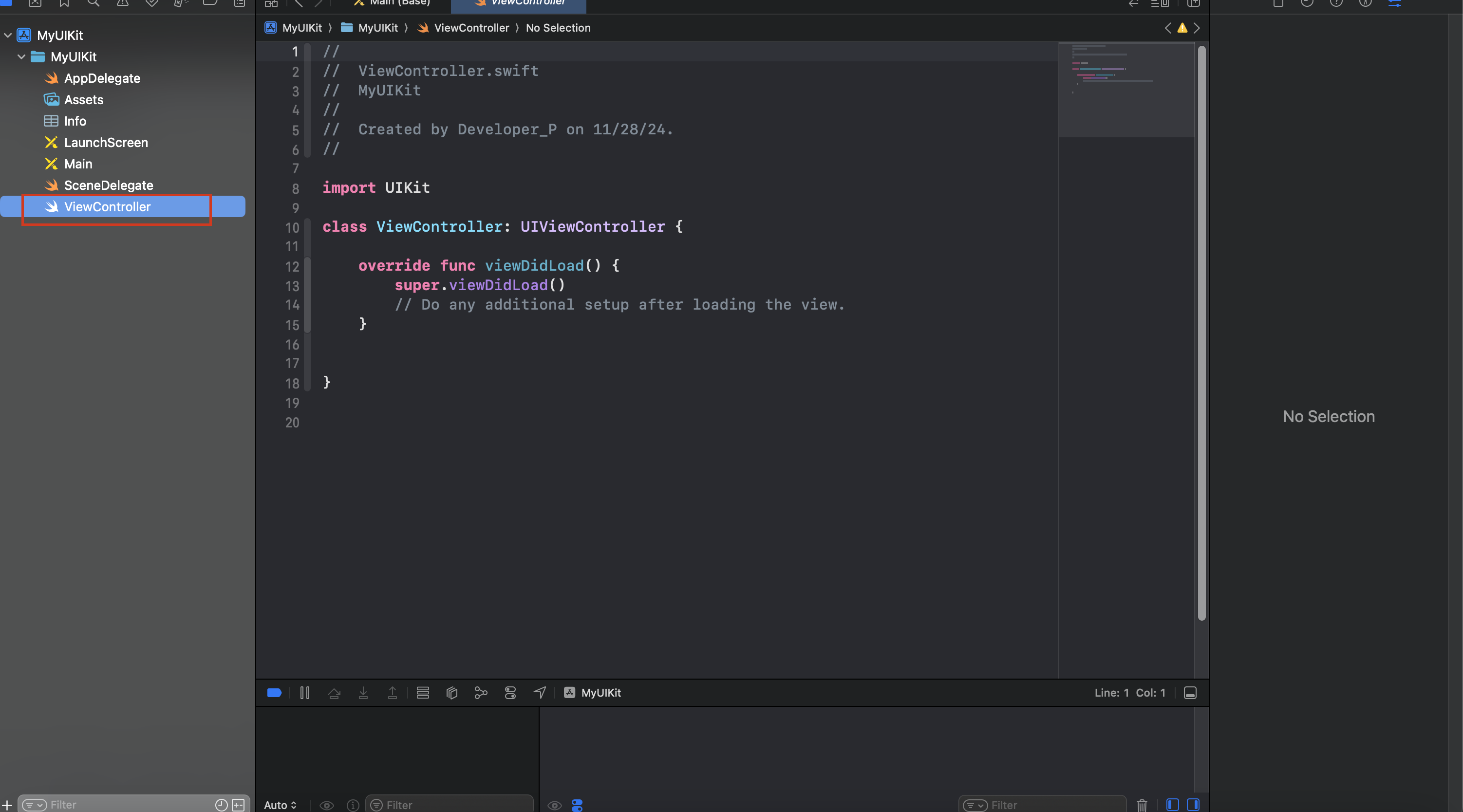Open the Auto variables scope dropdown
The image size is (1463, 812).
280,805
